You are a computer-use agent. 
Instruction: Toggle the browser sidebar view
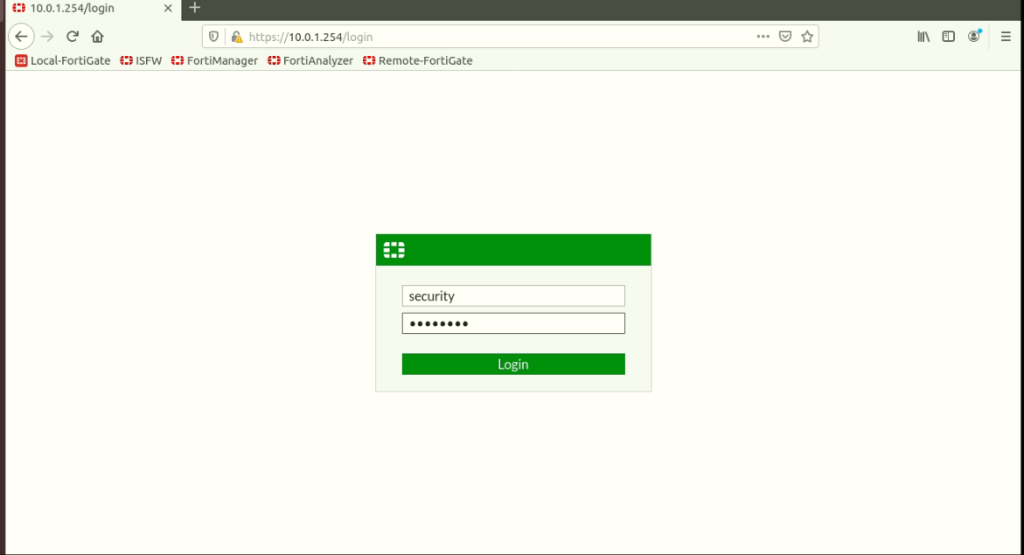948,37
